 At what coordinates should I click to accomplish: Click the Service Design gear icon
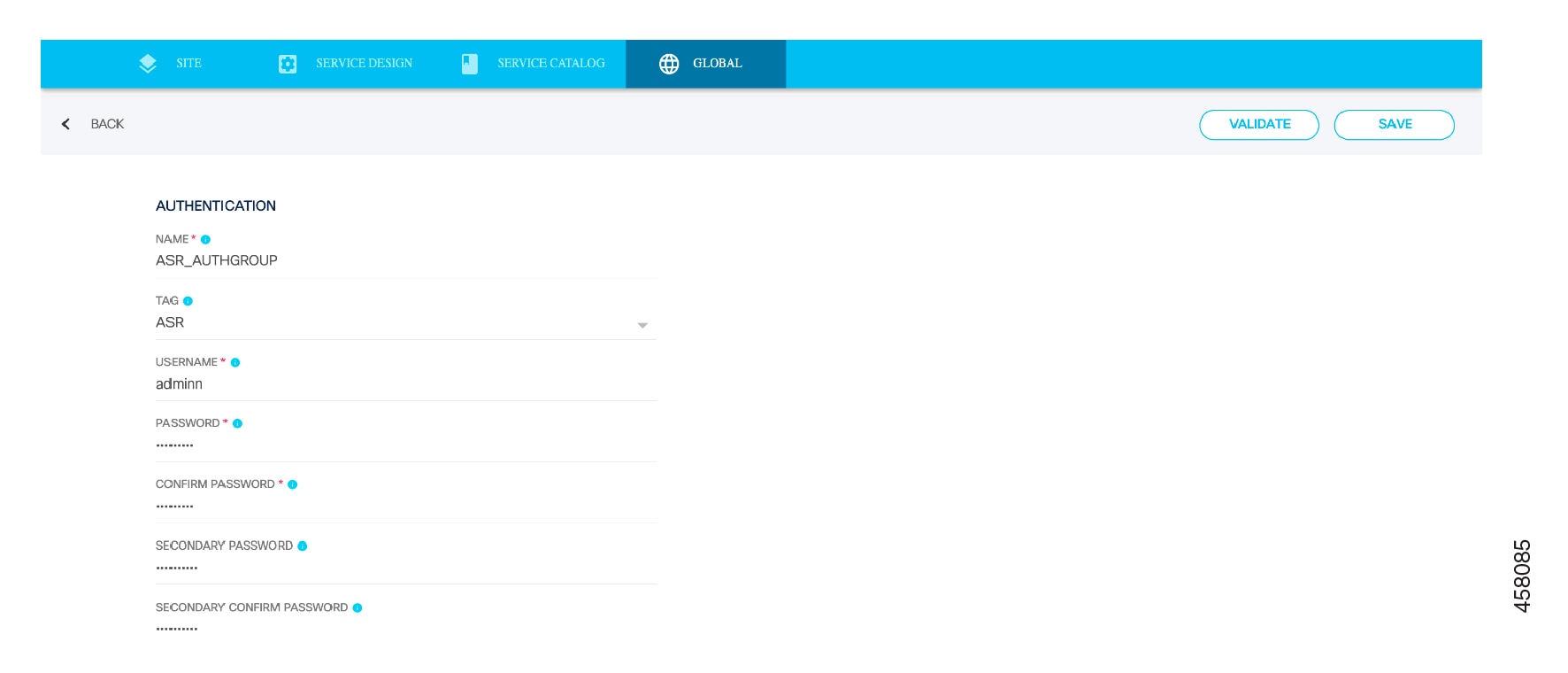click(288, 64)
